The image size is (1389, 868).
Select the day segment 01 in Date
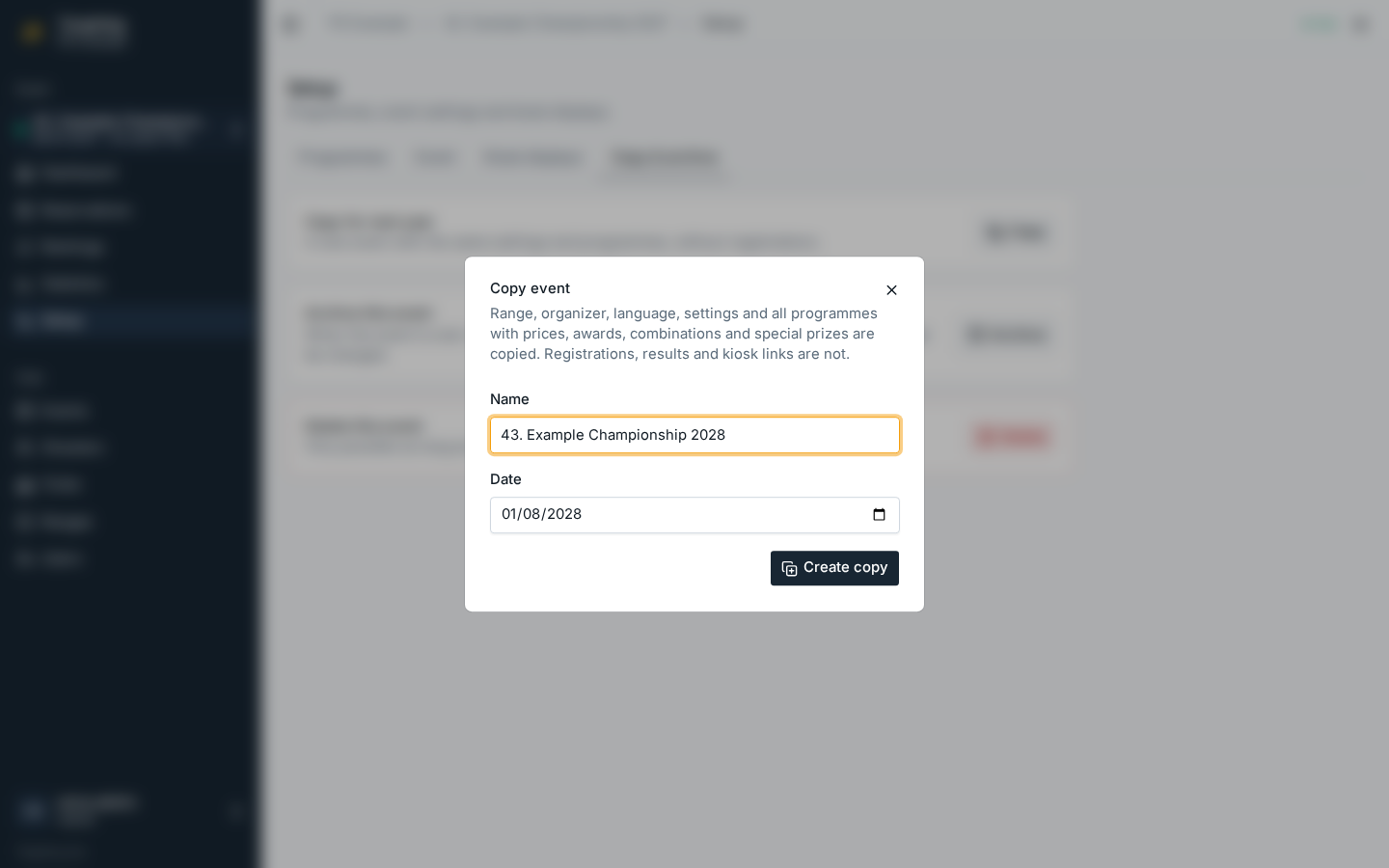coord(510,515)
